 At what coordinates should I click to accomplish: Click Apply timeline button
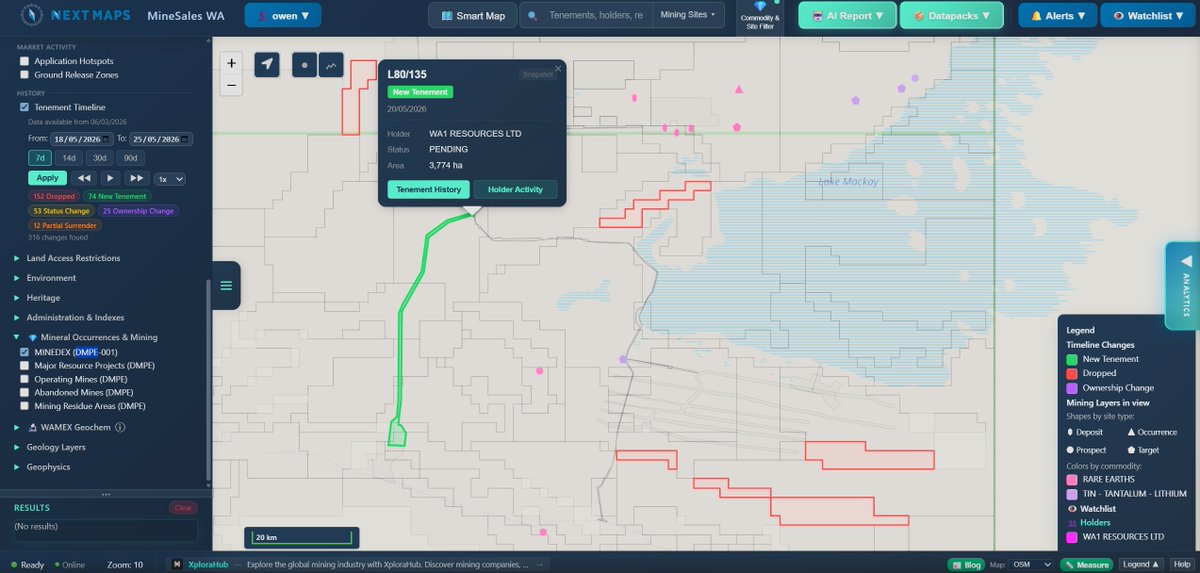coord(47,178)
